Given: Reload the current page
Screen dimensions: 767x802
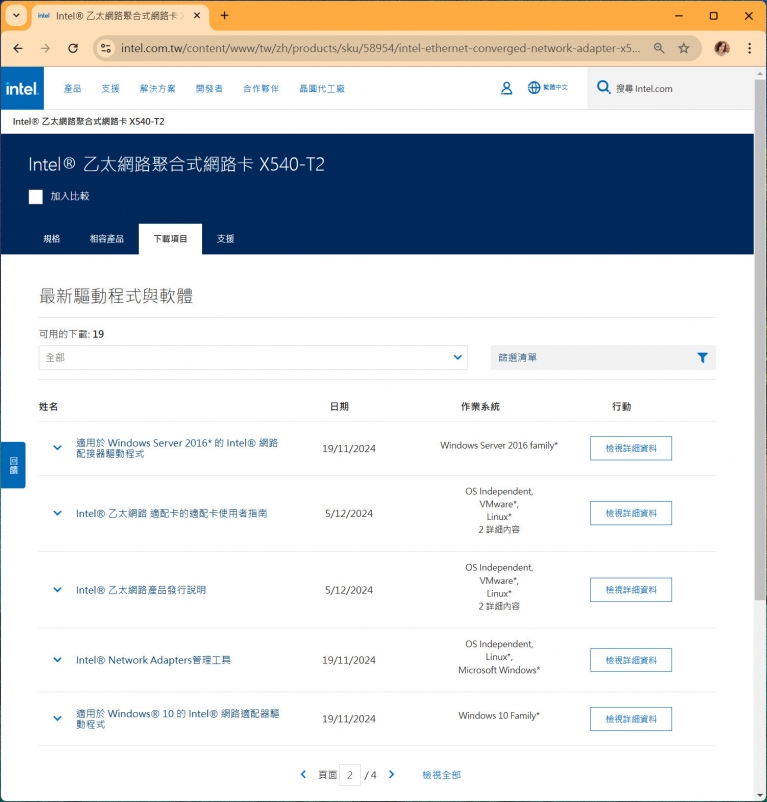Looking at the screenshot, I should click(73, 48).
